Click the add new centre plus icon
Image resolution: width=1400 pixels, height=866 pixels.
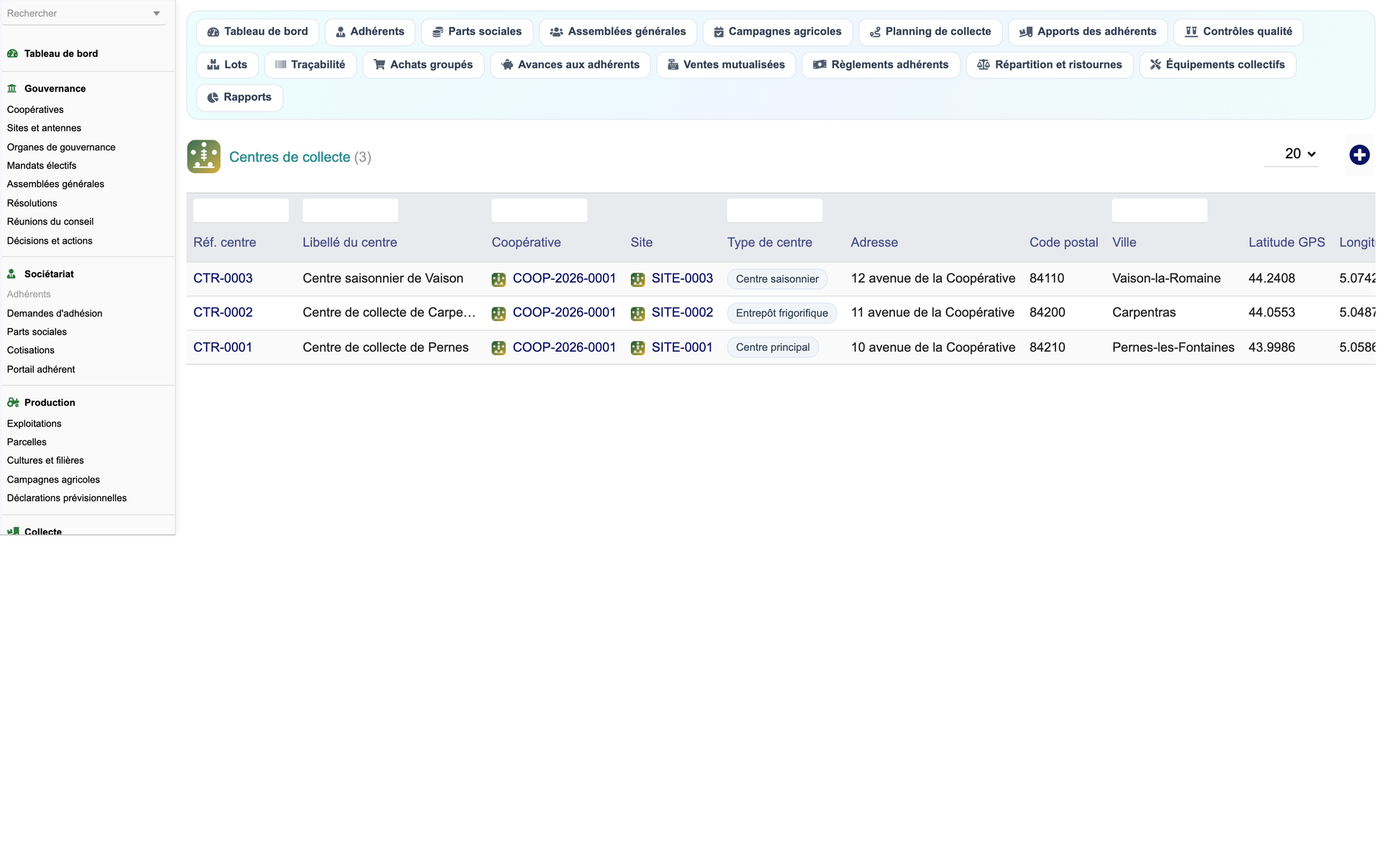[x=1359, y=155]
